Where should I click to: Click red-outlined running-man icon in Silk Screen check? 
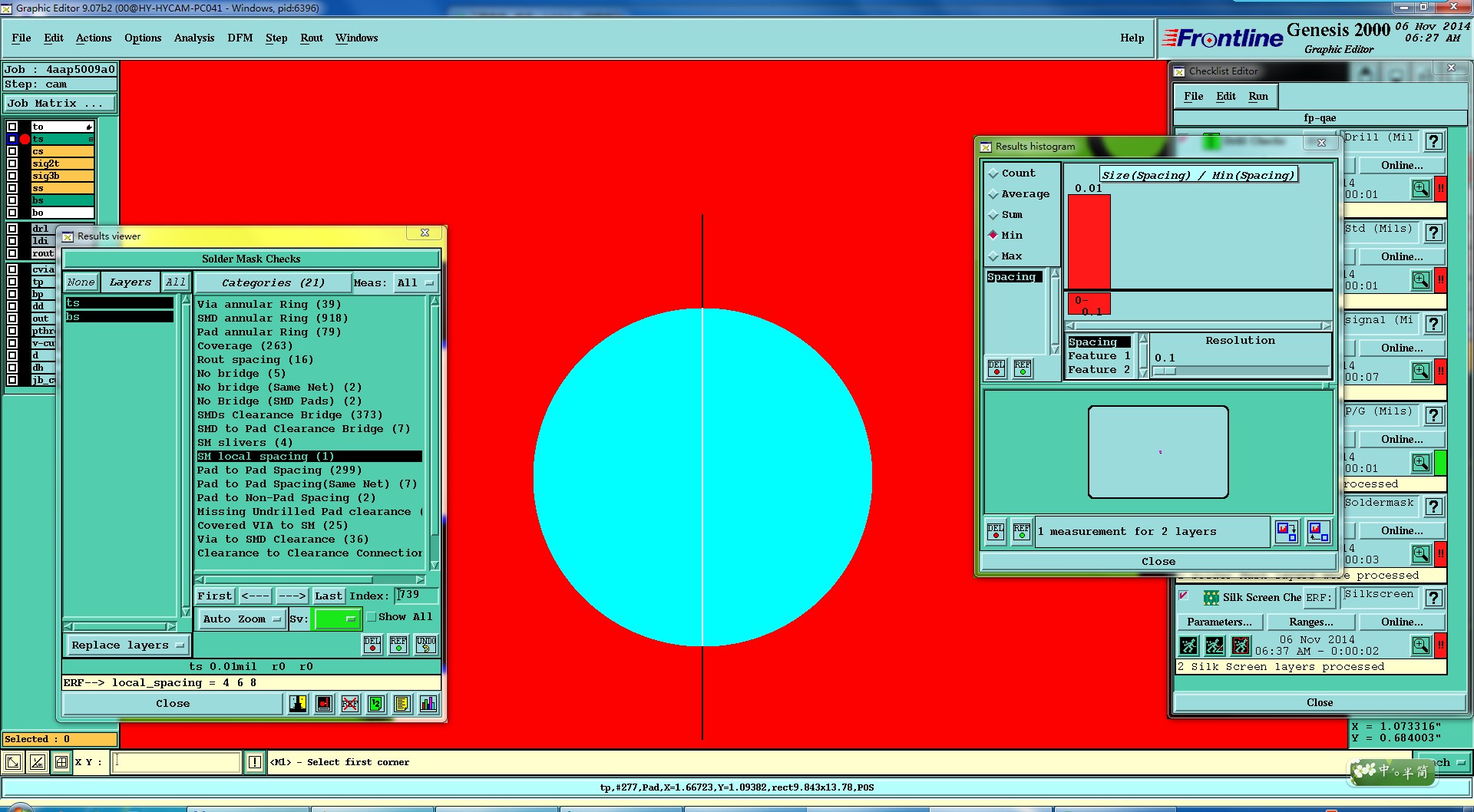(x=1241, y=645)
